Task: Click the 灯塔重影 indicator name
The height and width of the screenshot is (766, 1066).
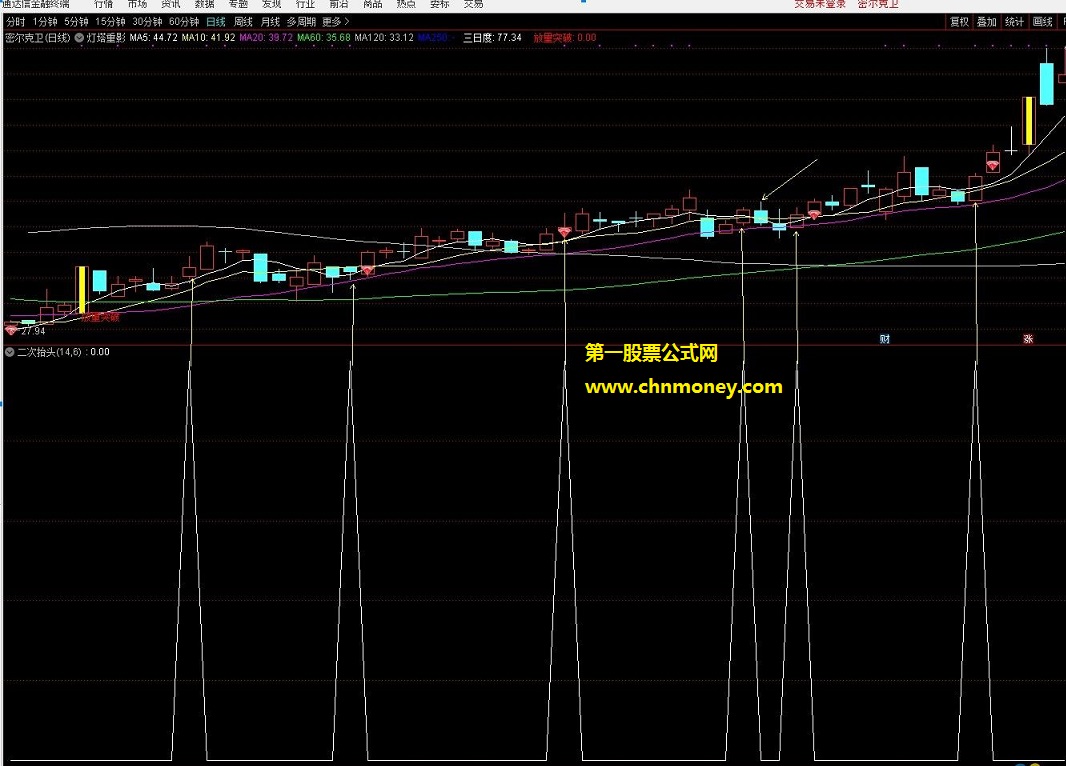Action: point(106,38)
